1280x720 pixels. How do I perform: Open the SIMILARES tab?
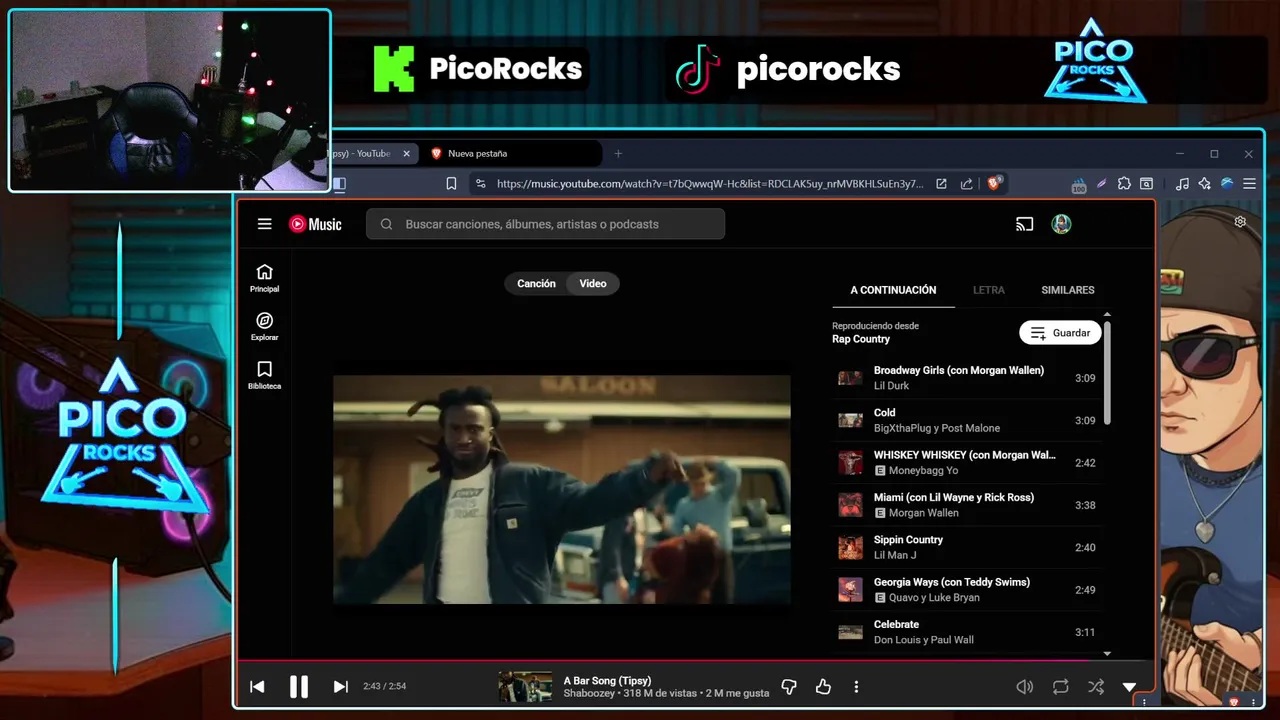coord(1068,290)
